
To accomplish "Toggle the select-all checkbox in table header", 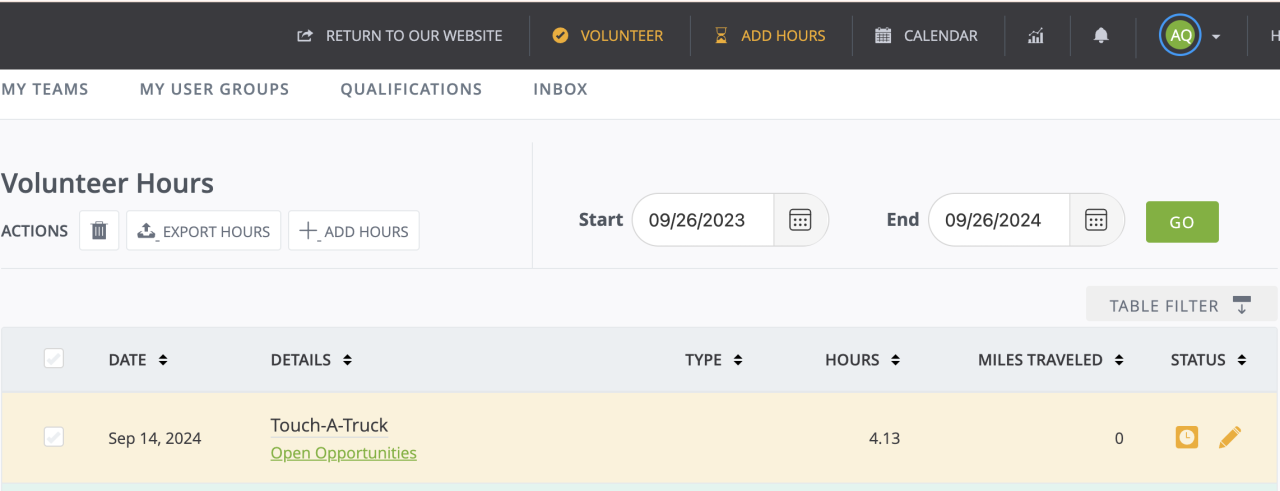I will (x=54, y=359).
